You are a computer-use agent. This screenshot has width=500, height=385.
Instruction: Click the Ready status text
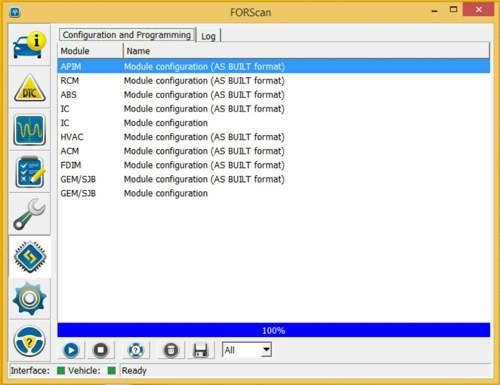click(x=134, y=371)
